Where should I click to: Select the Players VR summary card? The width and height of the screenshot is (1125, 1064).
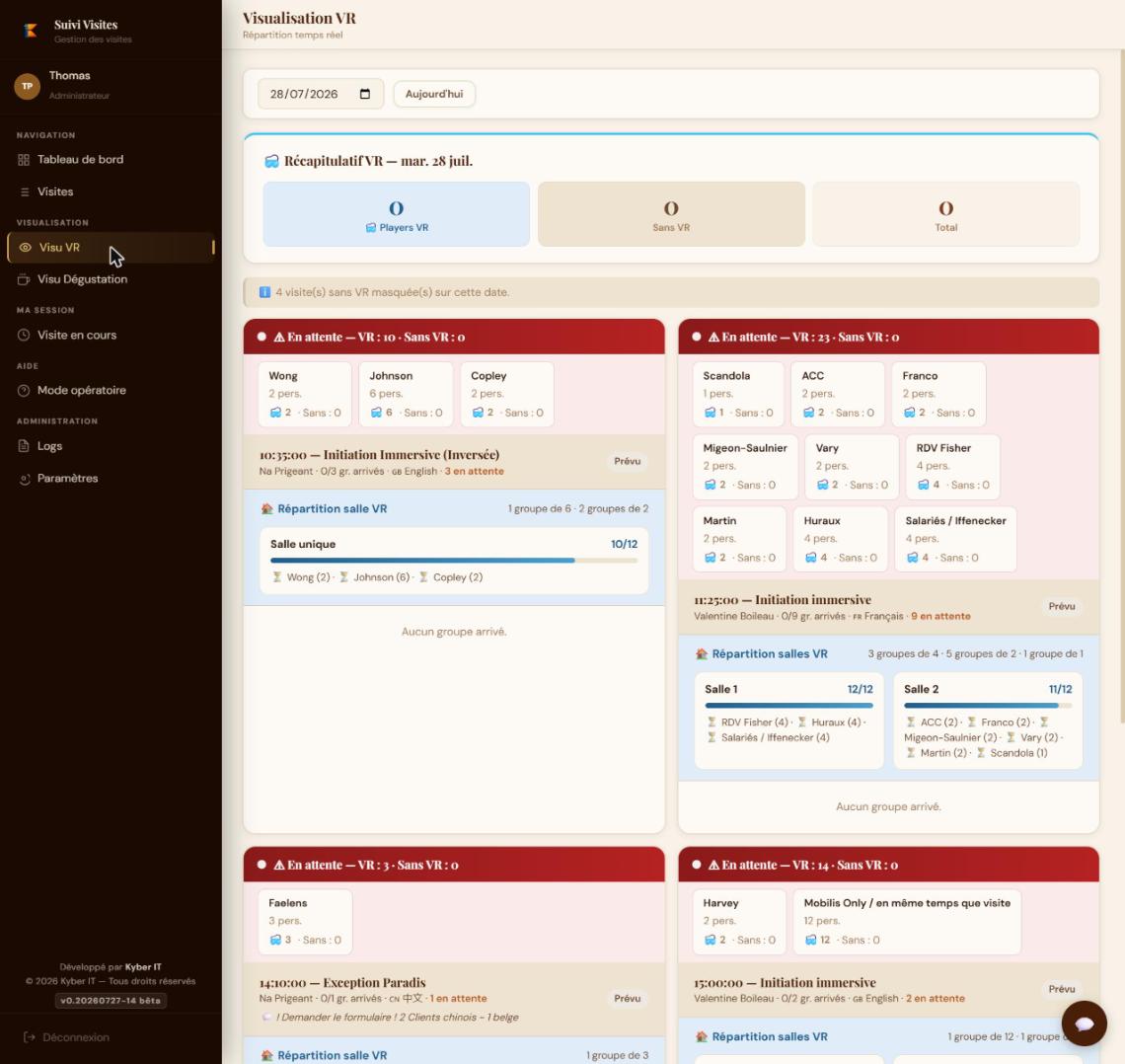(396, 214)
